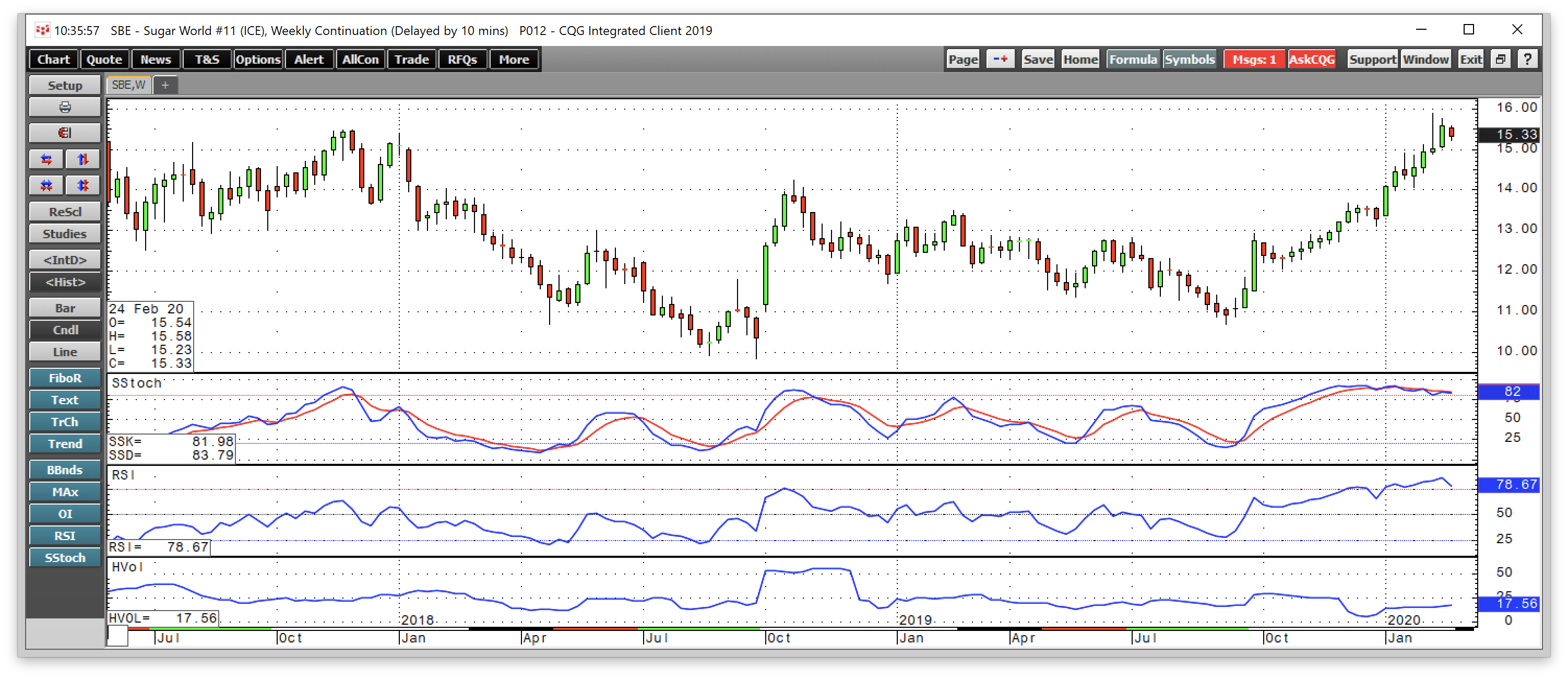Open the AllCon menu item
Viewport: 1568px width, 679px height.
[x=360, y=60]
